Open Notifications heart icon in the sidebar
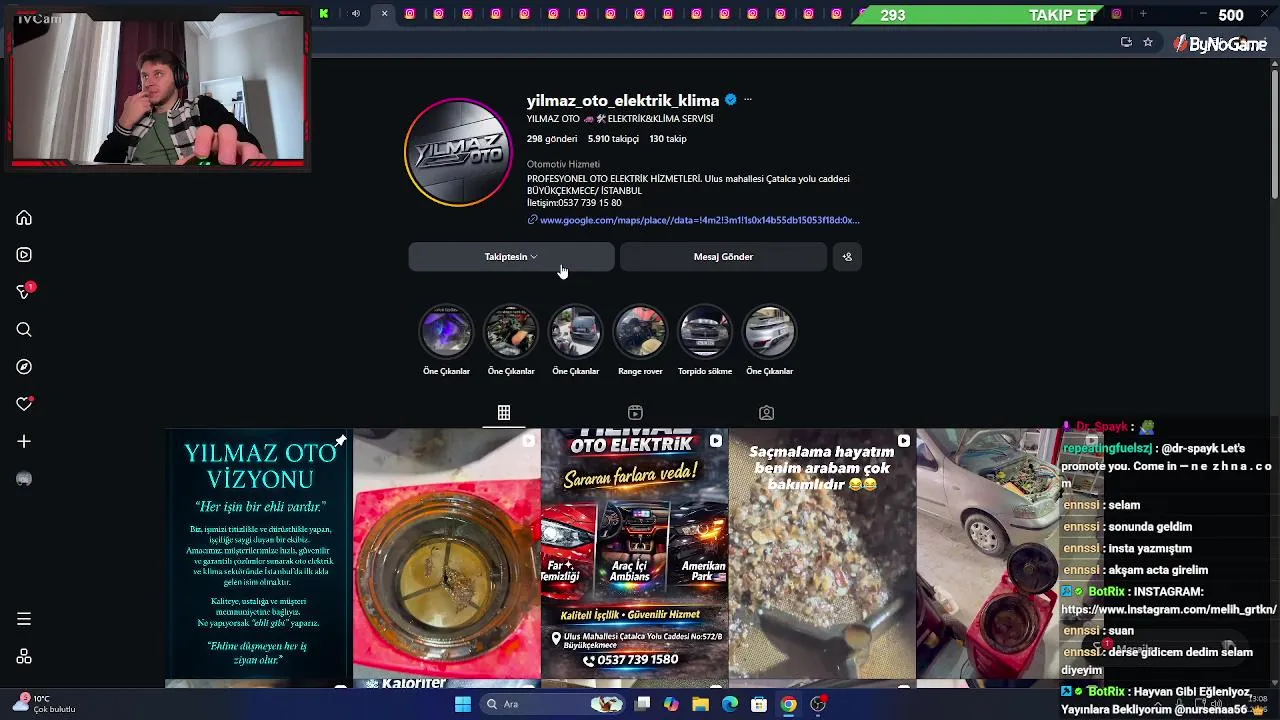Viewport: 1280px width, 720px height. coord(24,404)
